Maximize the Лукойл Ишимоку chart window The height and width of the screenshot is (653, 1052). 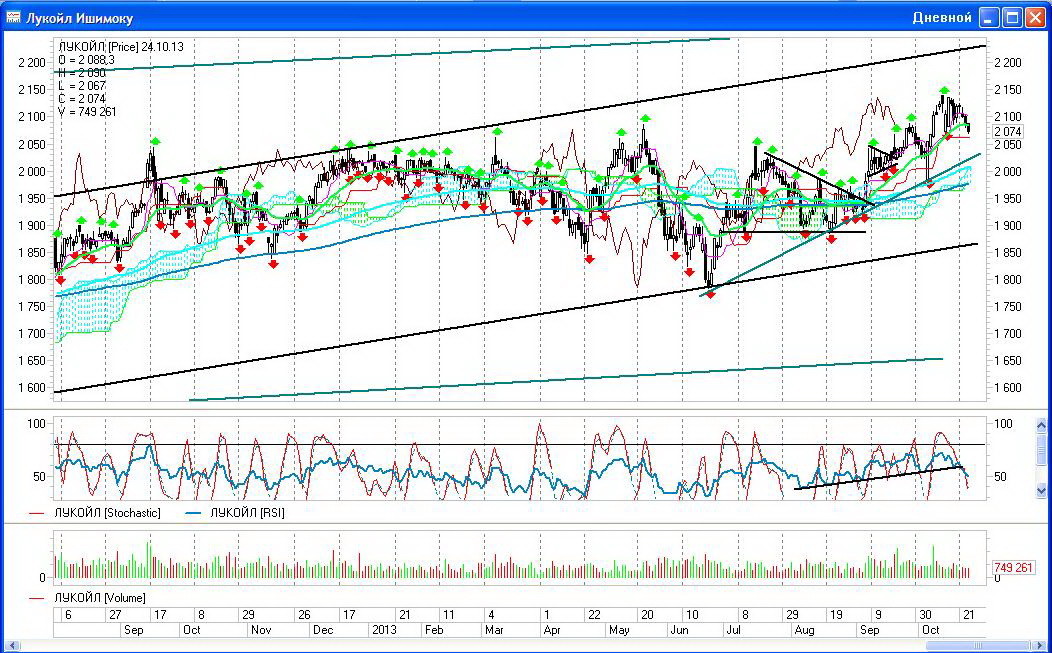click(x=1011, y=18)
